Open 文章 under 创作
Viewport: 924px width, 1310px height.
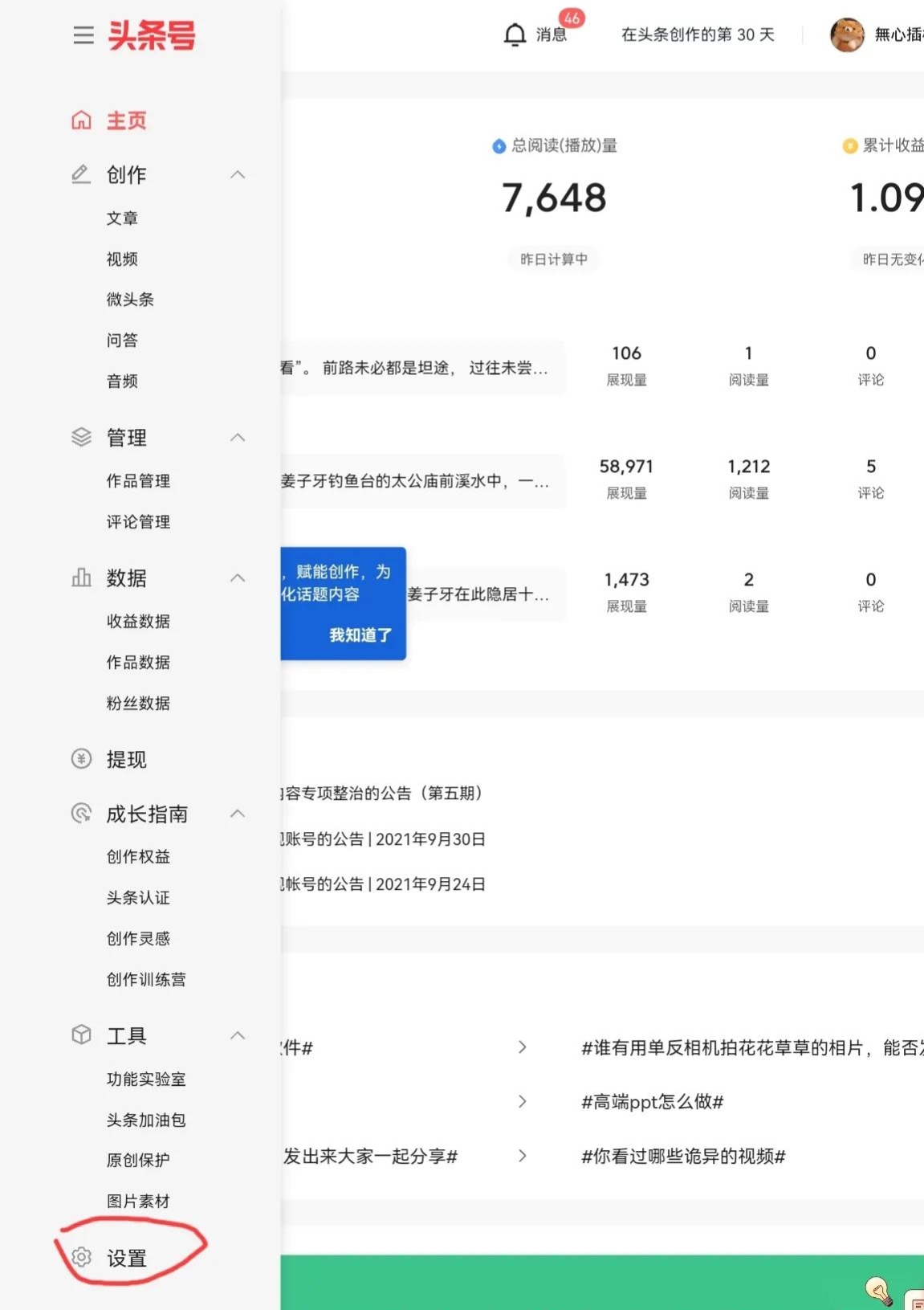(x=122, y=218)
